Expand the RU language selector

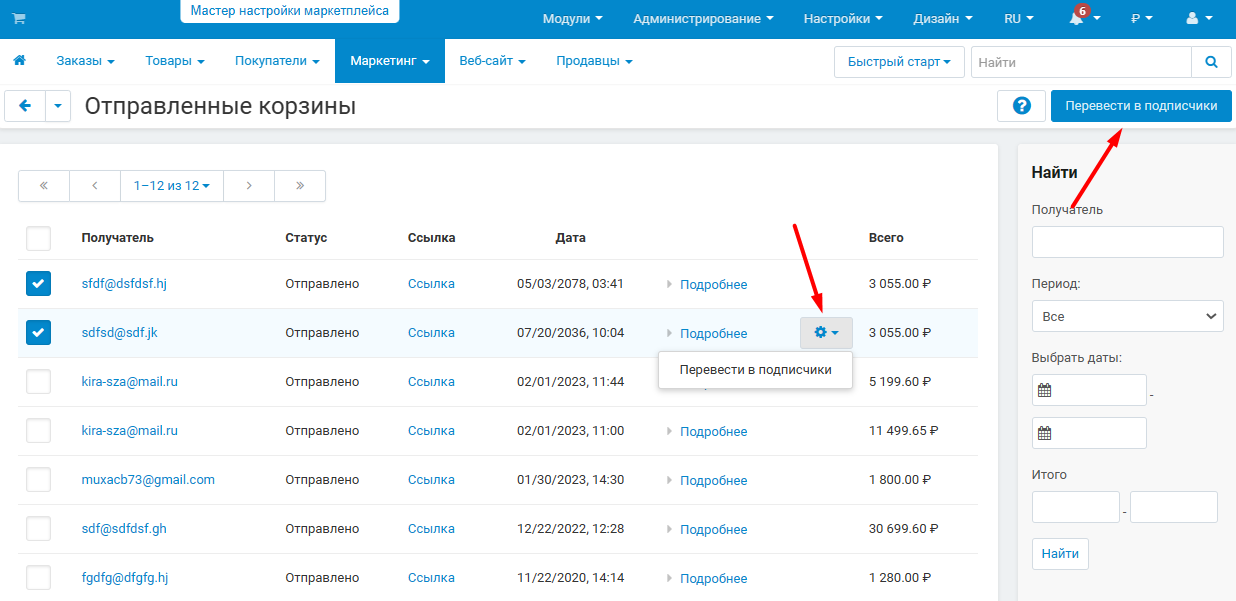pyautogui.click(x=1019, y=19)
